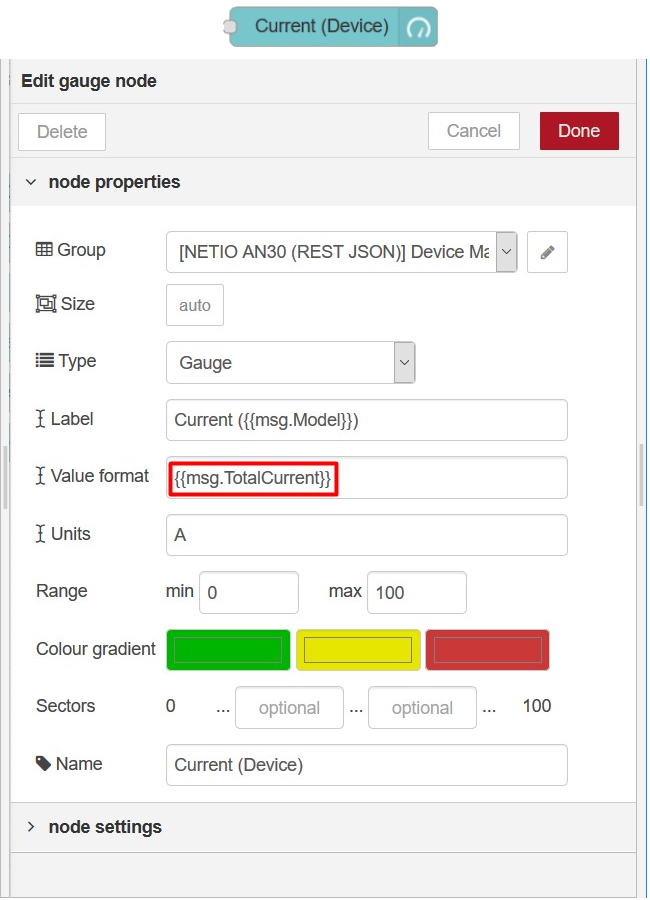
Task: Click the pencil icon to edit group
Action: point(547,252)
